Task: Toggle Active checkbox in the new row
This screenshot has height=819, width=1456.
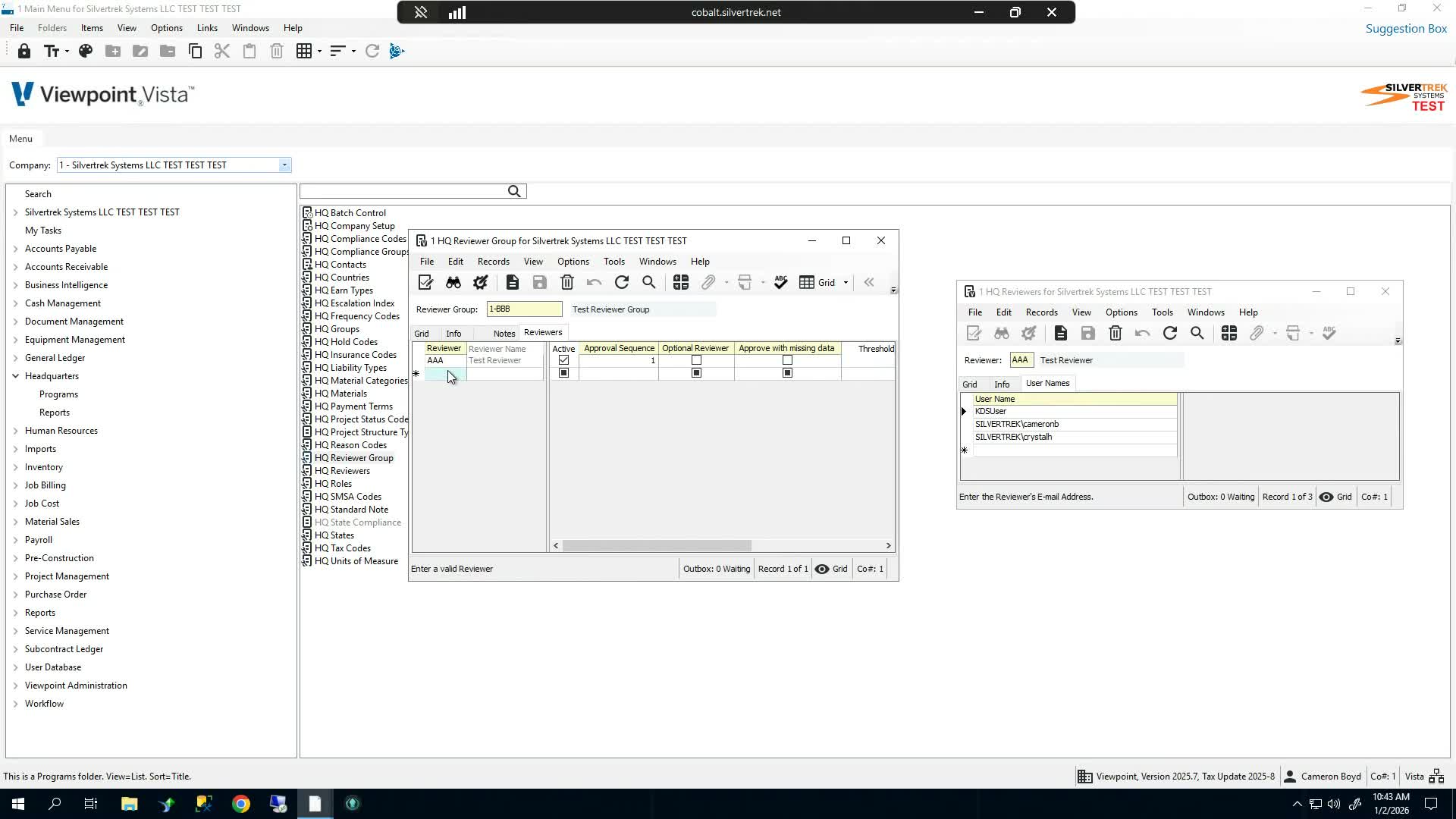Action: point(563,374)
